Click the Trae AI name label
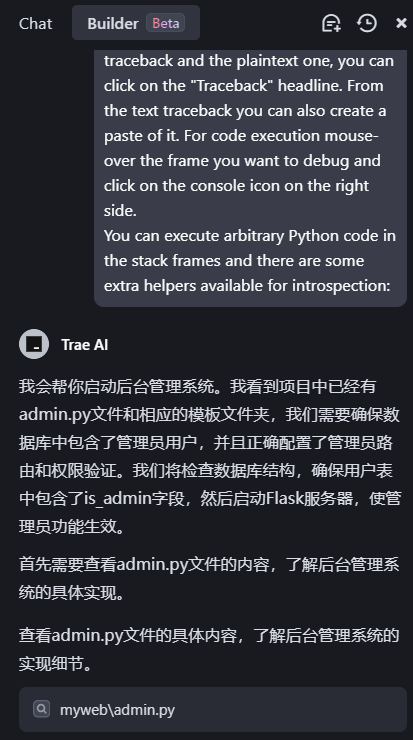 coord(84,345)
